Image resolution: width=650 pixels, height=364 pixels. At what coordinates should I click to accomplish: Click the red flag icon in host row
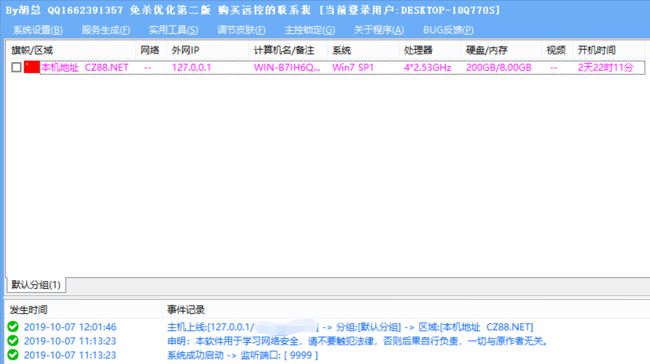coord(32,67)
